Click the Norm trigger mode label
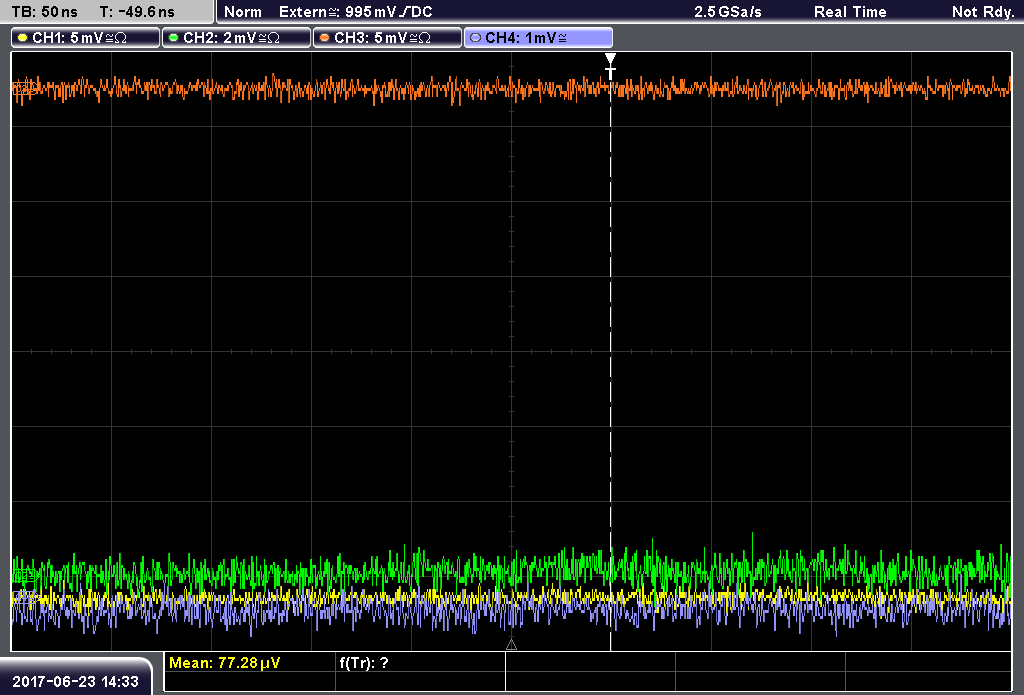Viewport: 1024px width, 695px height. [x=243, y=12]
